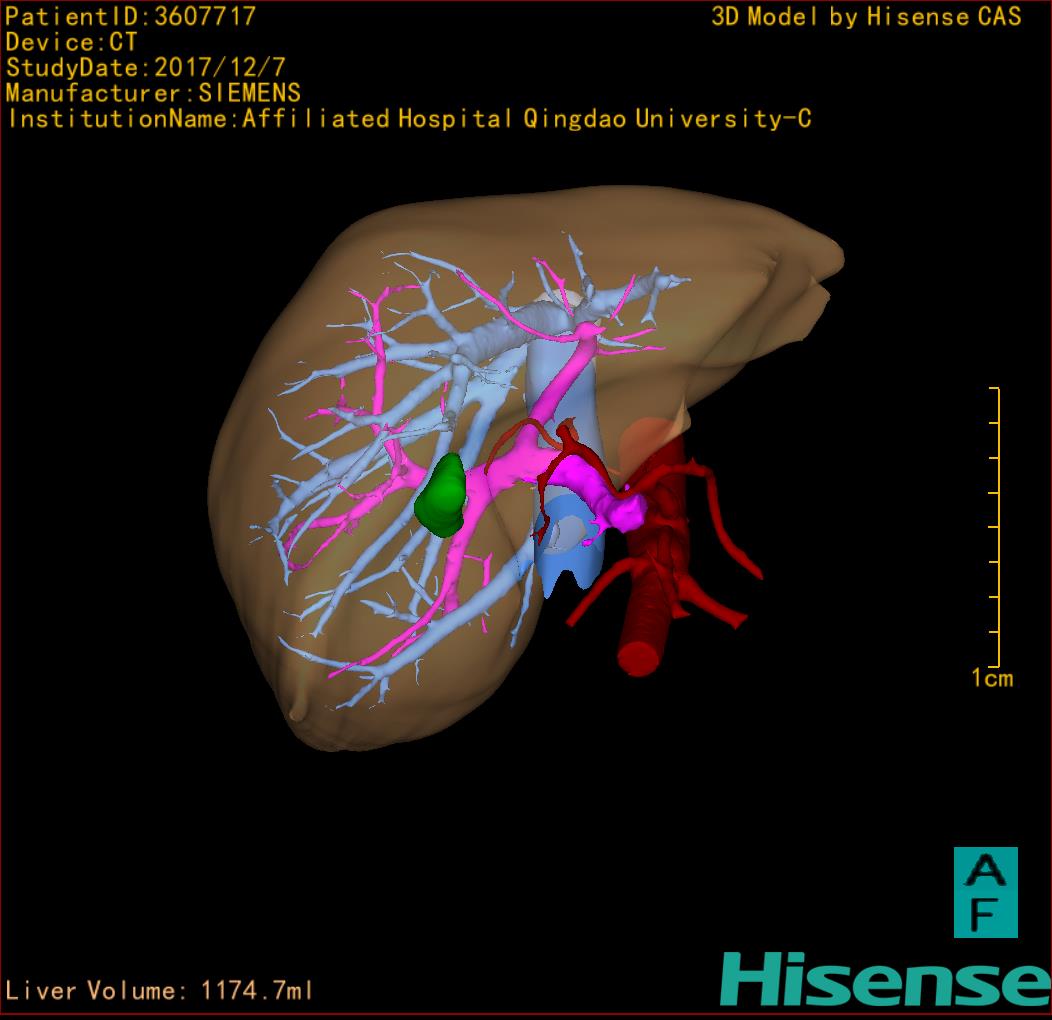Click the 3D Model by Hisense CAS caption
The width and height of the screenshot is (1052, 1020).
click(x=866, y=17)
